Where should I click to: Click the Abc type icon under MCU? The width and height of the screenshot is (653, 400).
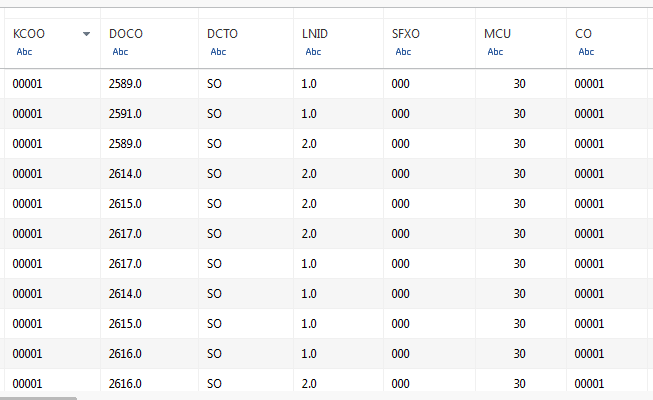point(495,52)
